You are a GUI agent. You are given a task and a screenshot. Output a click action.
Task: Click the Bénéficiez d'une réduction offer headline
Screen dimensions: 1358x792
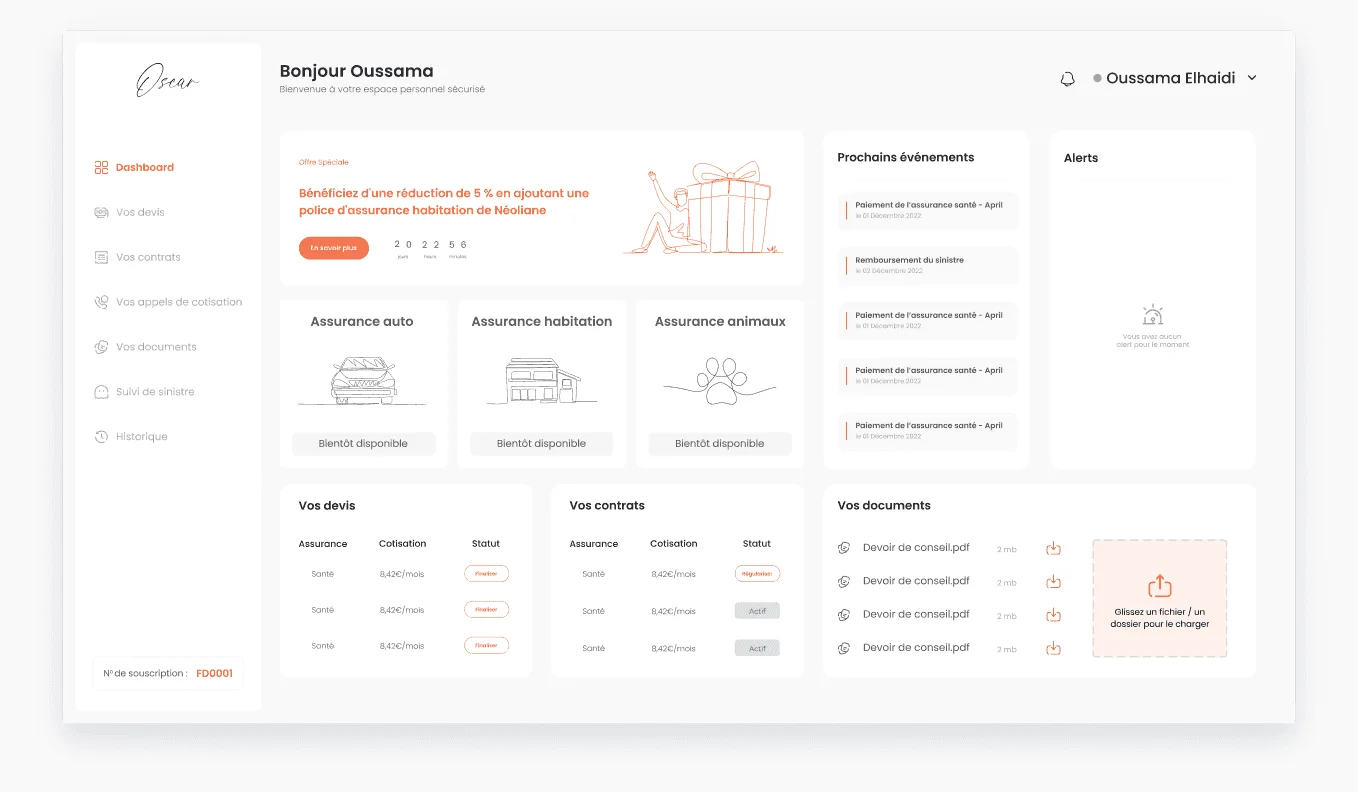[x=444, y=202]
